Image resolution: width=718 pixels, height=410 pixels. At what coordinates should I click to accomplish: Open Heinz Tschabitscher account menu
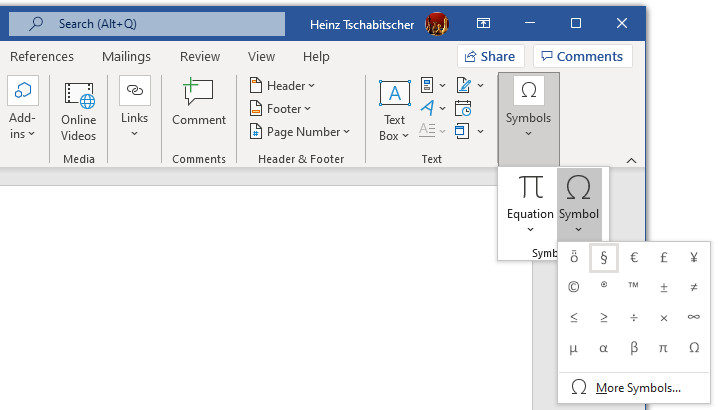pos(362,24)
